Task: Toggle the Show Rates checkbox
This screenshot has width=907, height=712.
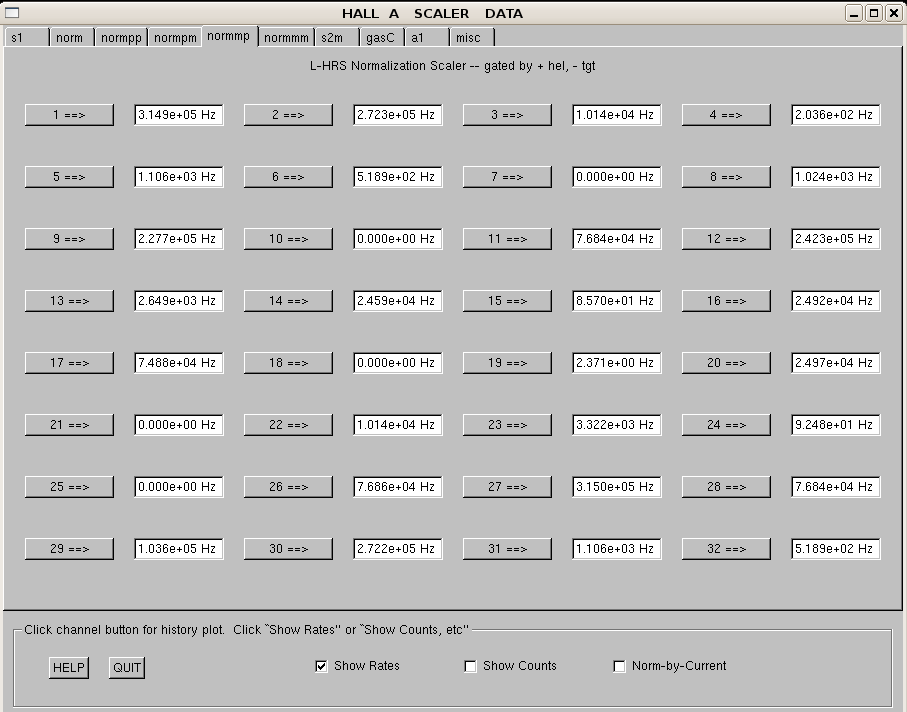Action: click(x=321, y=666)
